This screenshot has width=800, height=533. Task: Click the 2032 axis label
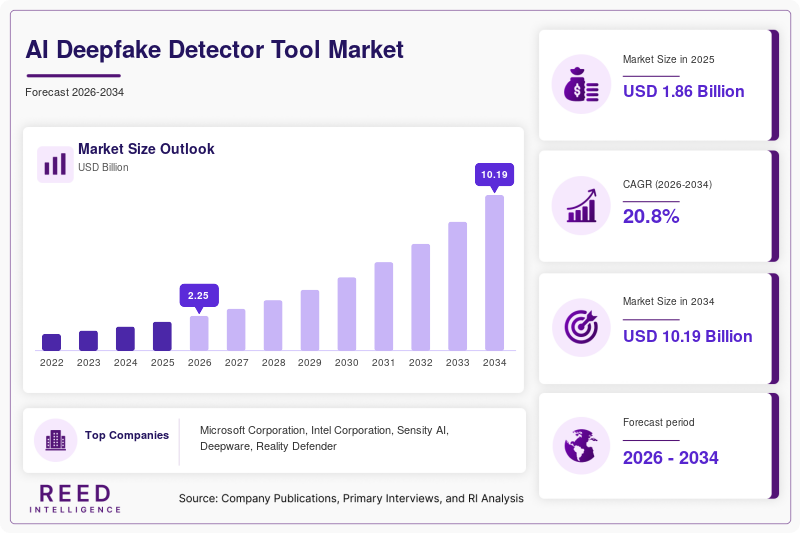[x=420, y=363]
